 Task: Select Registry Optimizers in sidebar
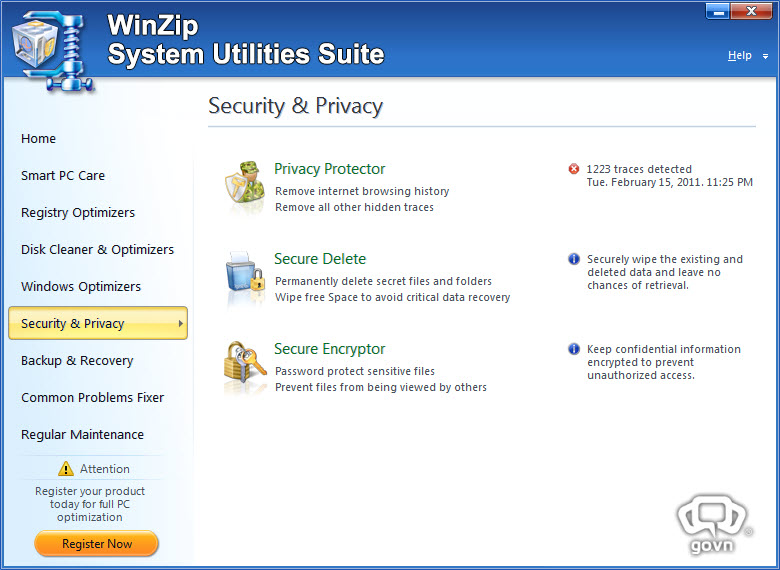[78, 213]
